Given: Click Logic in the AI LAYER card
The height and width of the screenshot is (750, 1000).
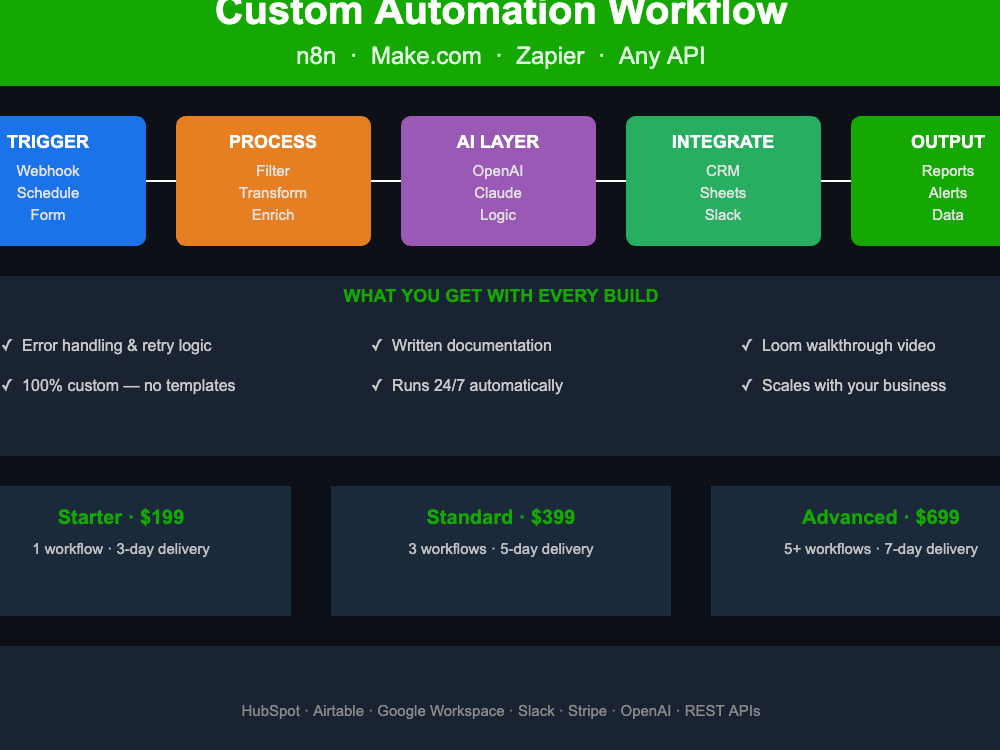Looking at the screenshot, I should point(498,215).
